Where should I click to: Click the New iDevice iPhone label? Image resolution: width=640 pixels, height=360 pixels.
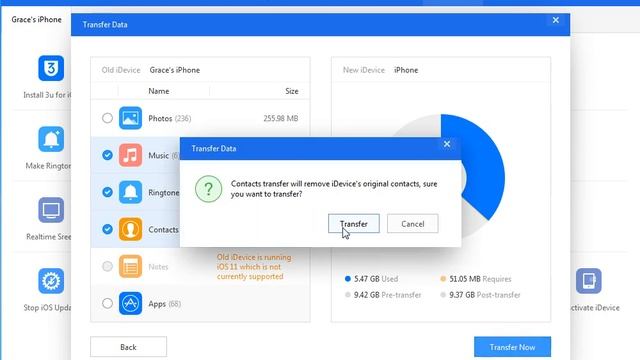click(380, 70)
